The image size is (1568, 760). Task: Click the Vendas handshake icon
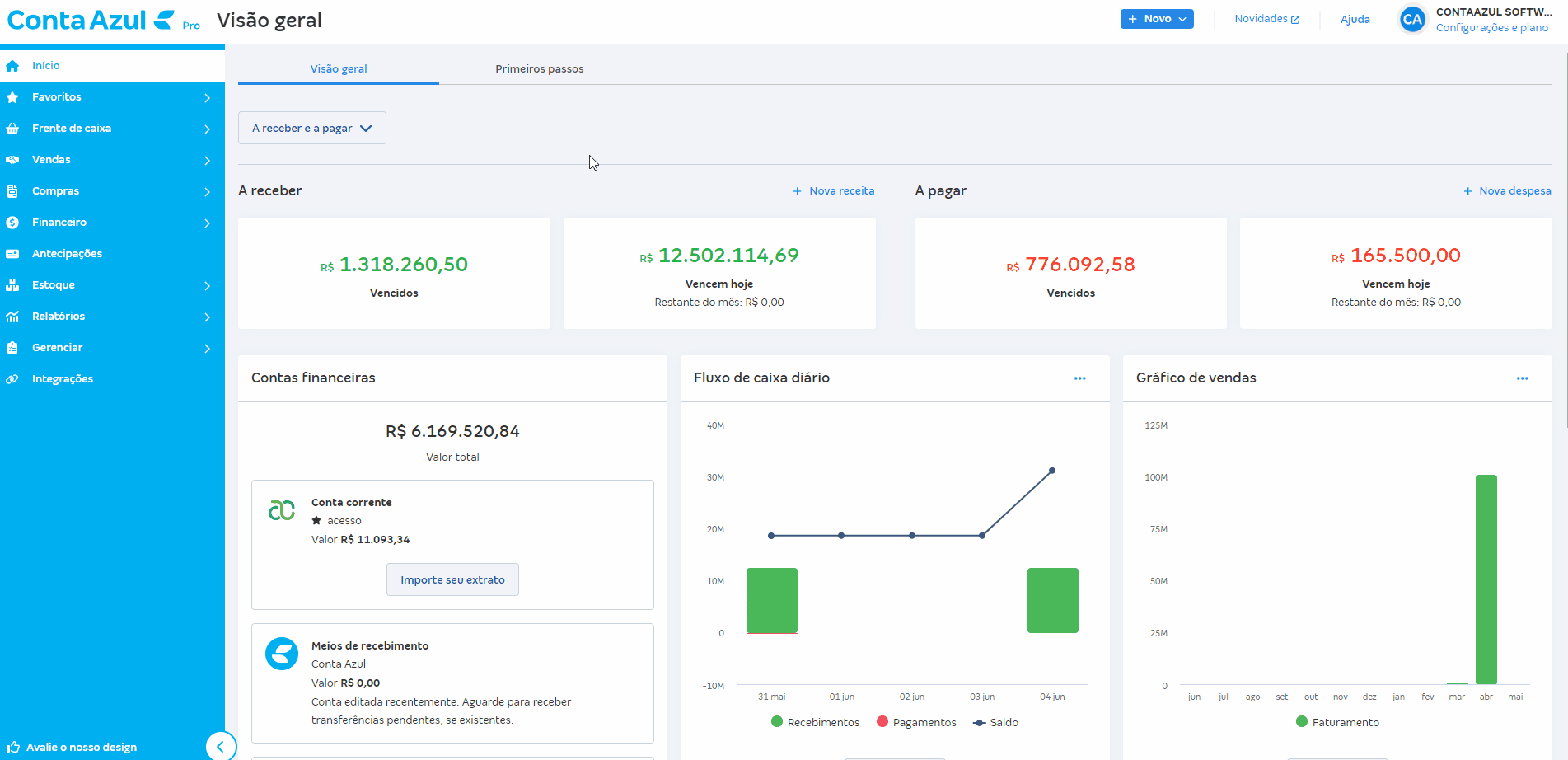click(x=12, y=160)
